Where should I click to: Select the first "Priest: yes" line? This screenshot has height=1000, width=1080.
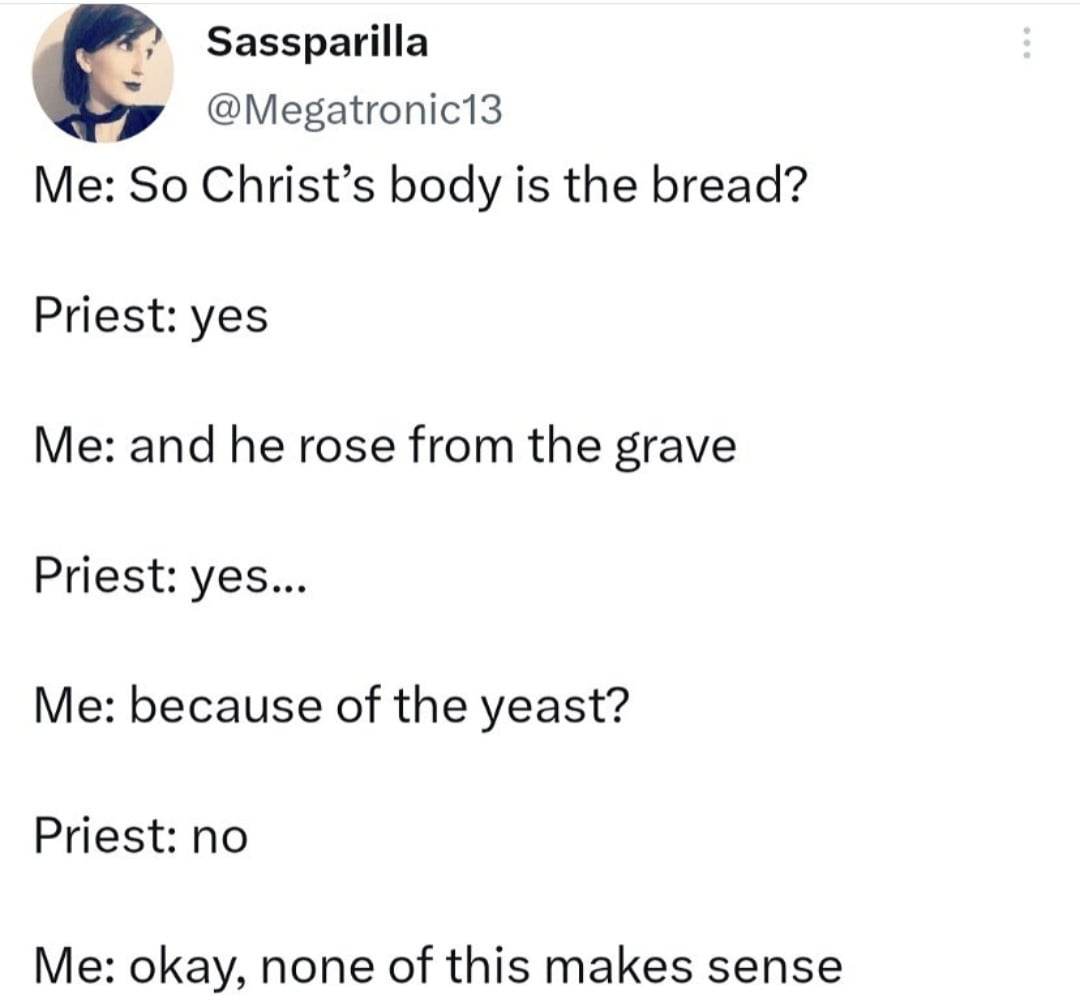pos(151,316)
